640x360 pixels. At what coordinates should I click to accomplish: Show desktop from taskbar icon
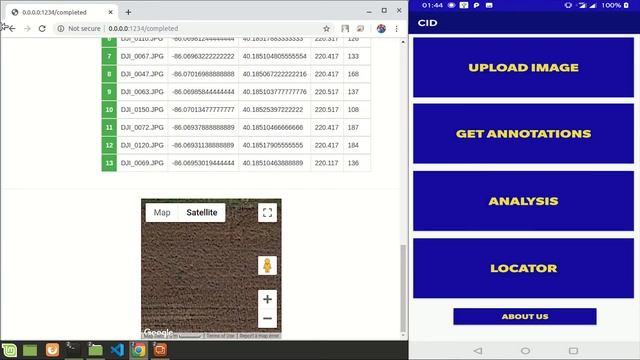pos(30,350)
